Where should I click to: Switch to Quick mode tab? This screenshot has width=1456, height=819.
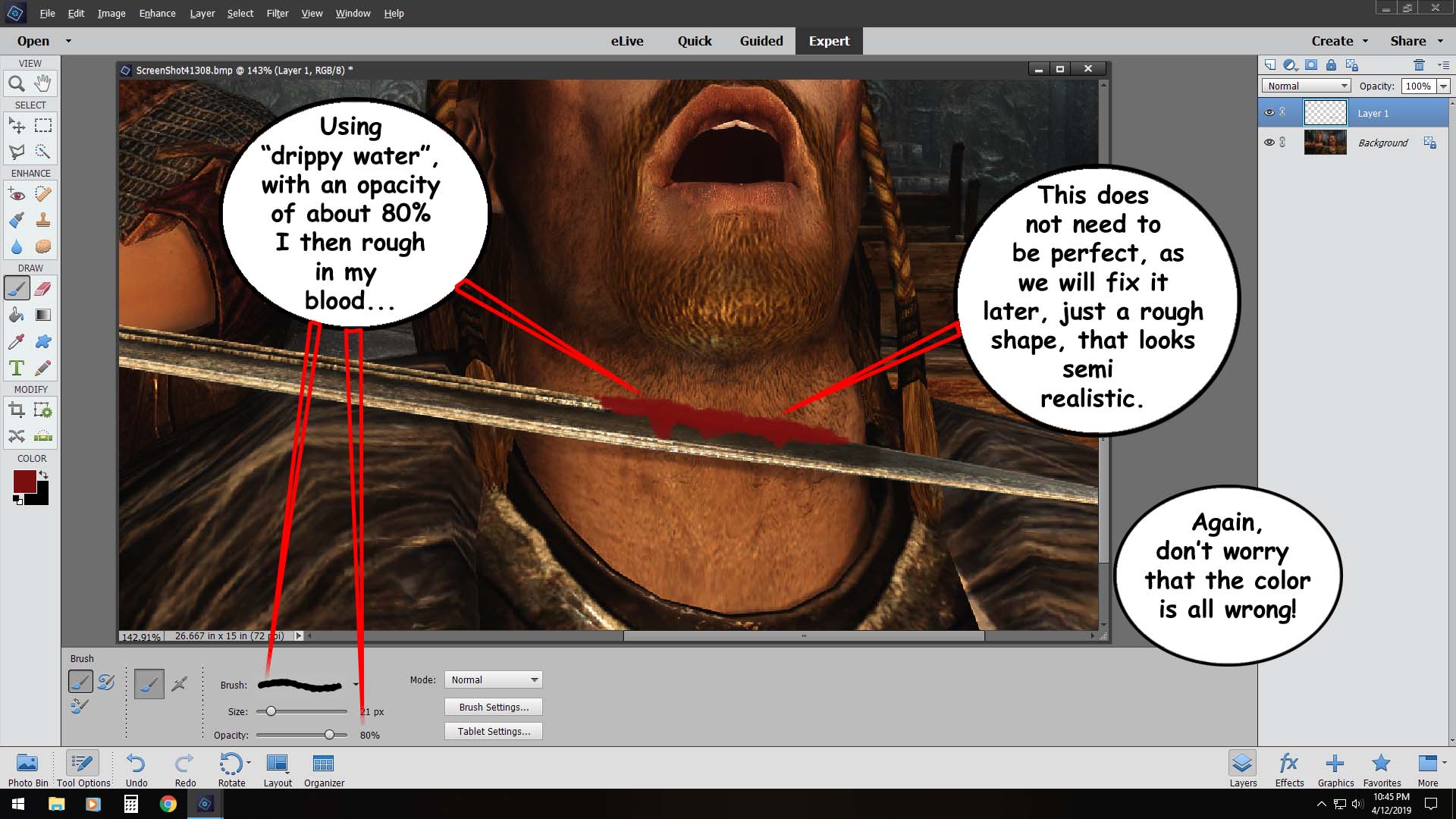point(695,41)
